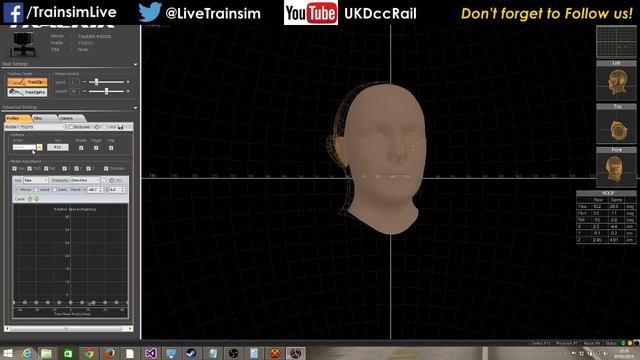Viewport: 640px width, 360px height.
Task: Open the Axis Yaw dropdown
Action: [x=36, y=180]
